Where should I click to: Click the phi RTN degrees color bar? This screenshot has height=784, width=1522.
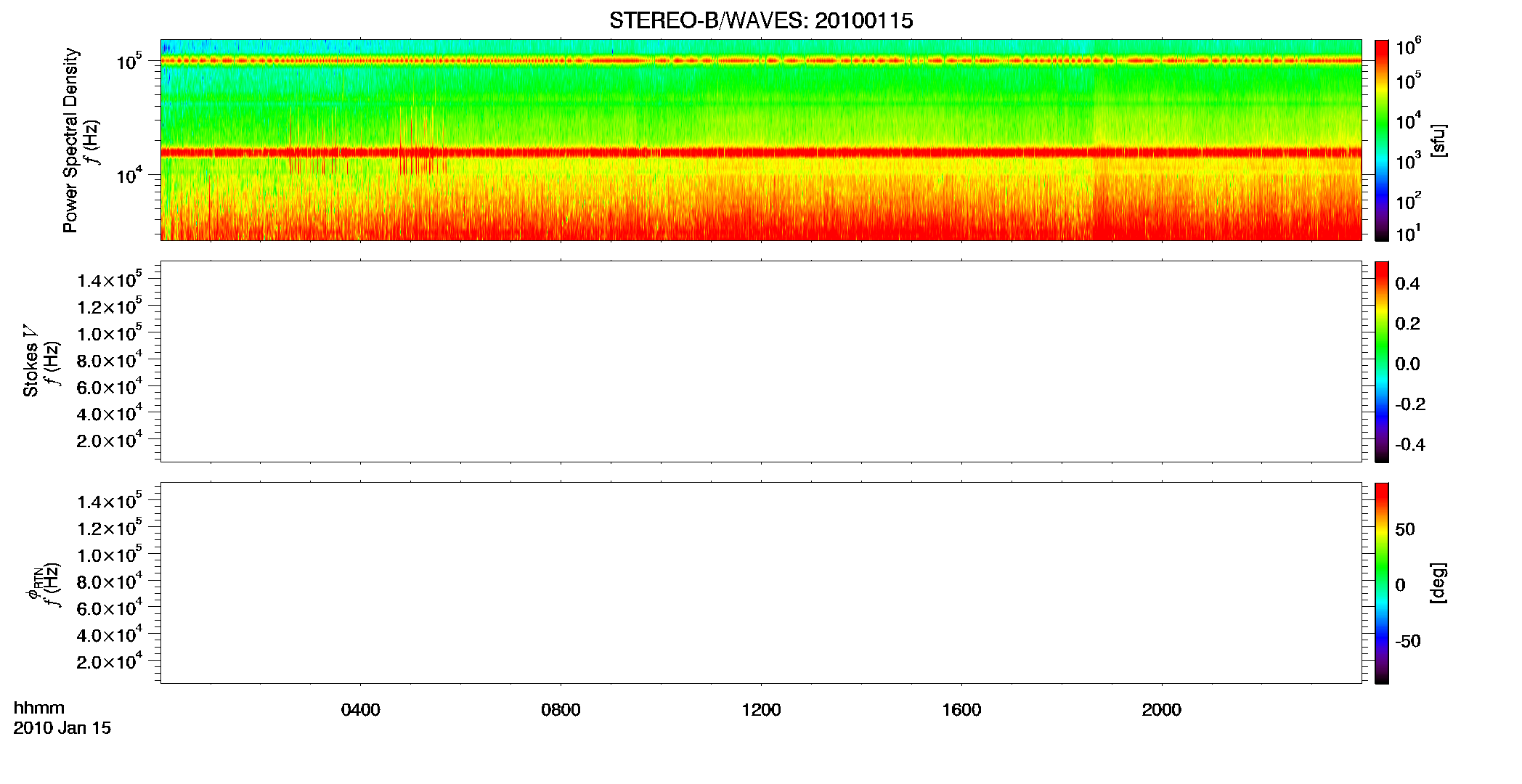(x=1382, y=583)
